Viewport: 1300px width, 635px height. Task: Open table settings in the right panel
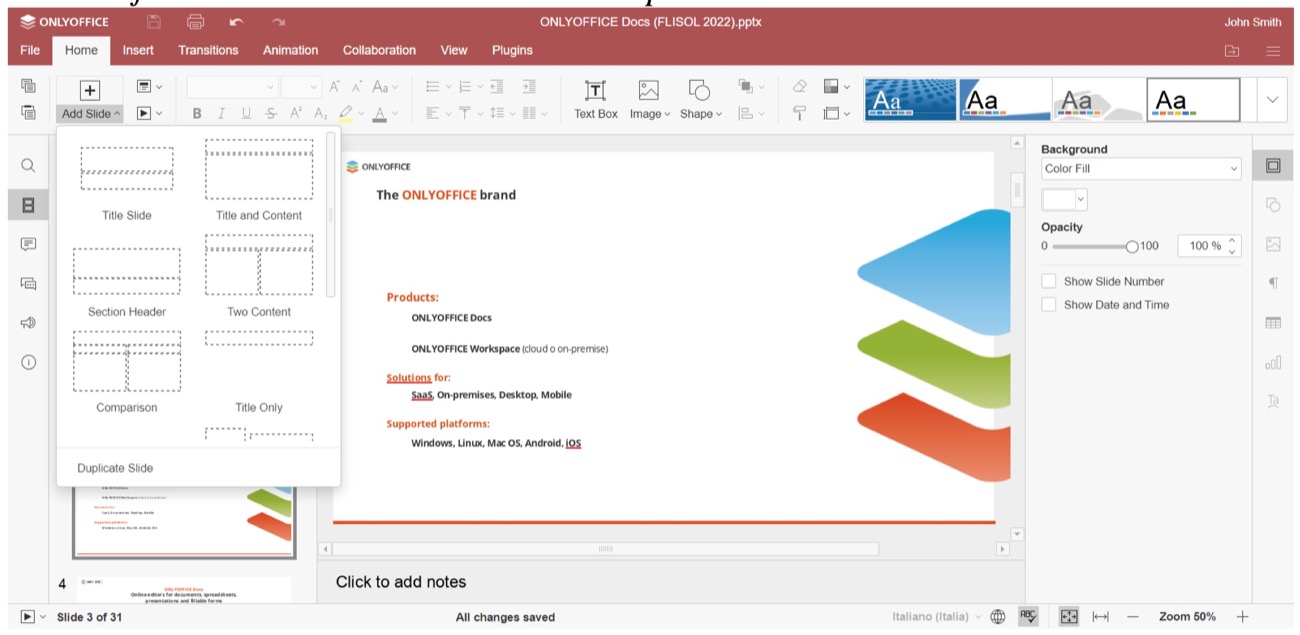pyautogui.click(x=1272, y=322)
